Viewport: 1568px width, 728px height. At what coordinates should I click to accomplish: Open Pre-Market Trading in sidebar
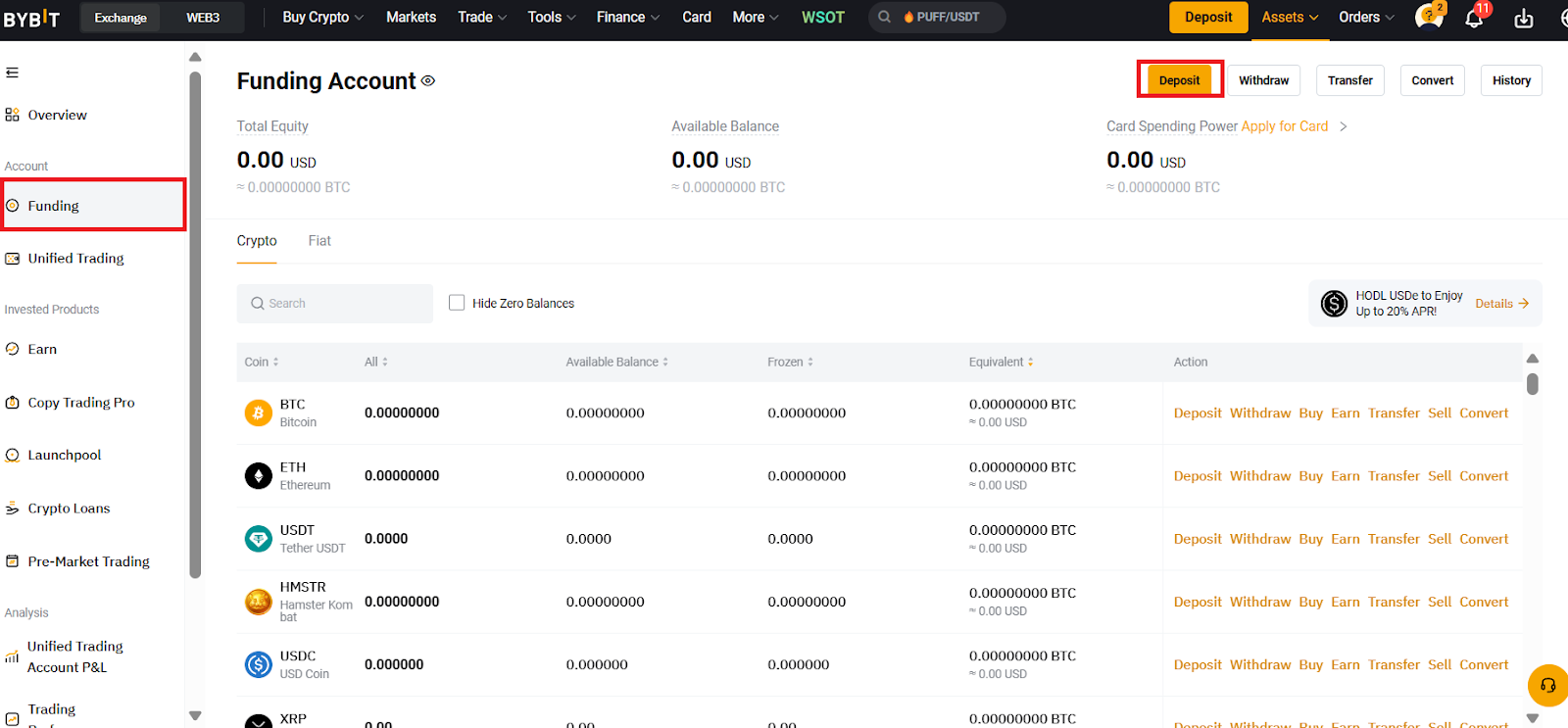pyautogui.click(x=77, y=560)
